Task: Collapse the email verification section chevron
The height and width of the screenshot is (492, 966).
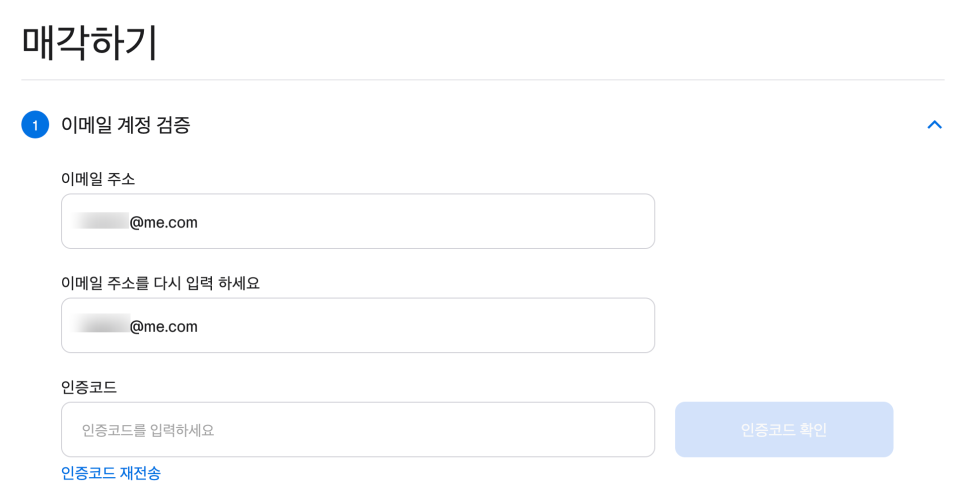Action: pos(934,125)
